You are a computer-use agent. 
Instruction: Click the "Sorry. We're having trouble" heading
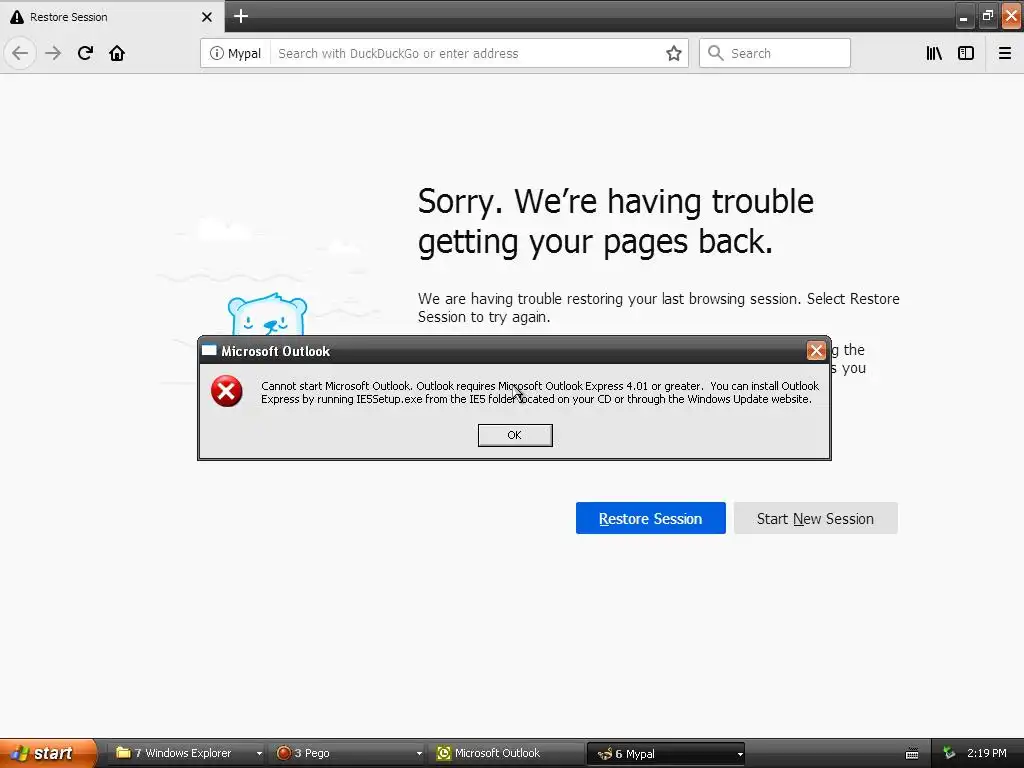coord(616,221)
